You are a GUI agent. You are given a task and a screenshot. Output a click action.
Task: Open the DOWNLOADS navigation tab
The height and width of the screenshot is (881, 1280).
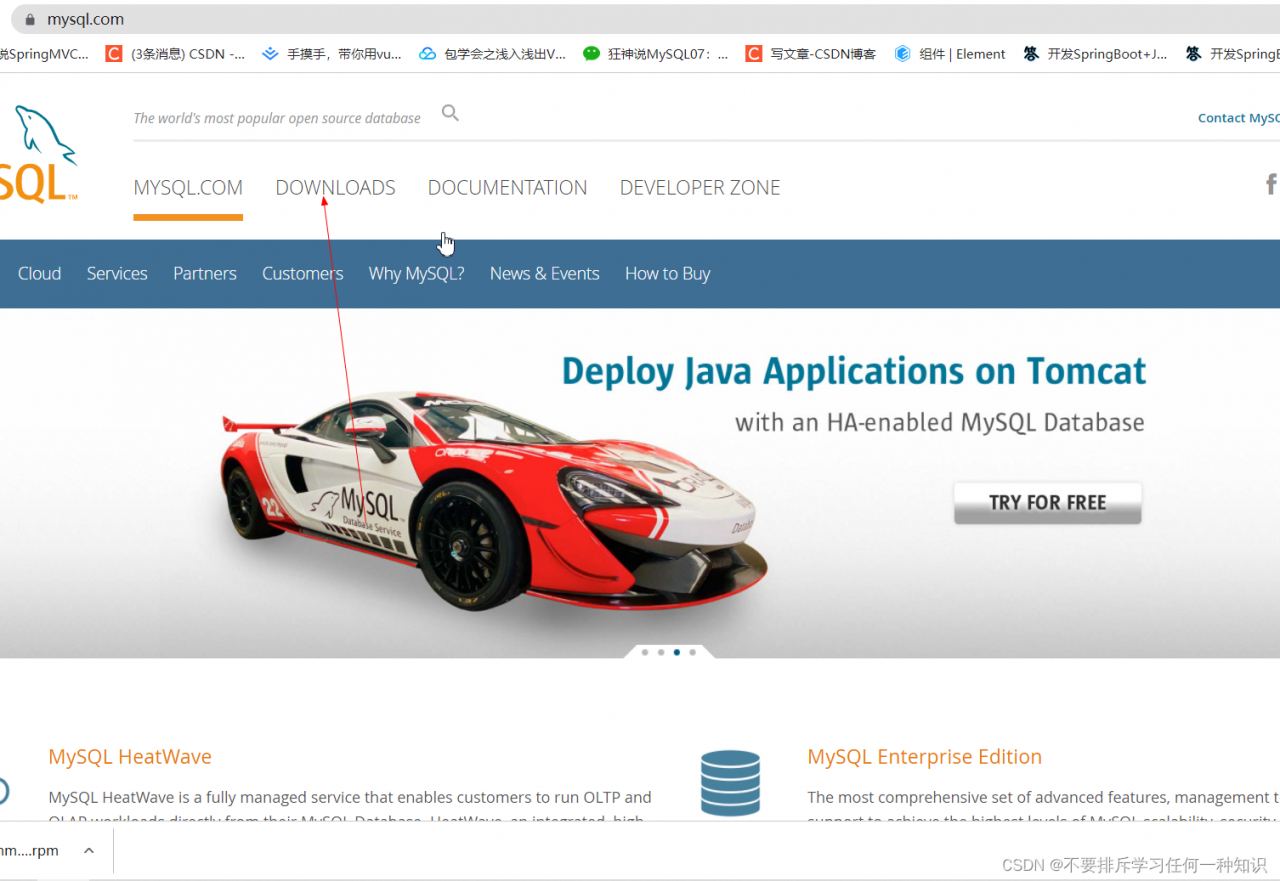[335, 187]
